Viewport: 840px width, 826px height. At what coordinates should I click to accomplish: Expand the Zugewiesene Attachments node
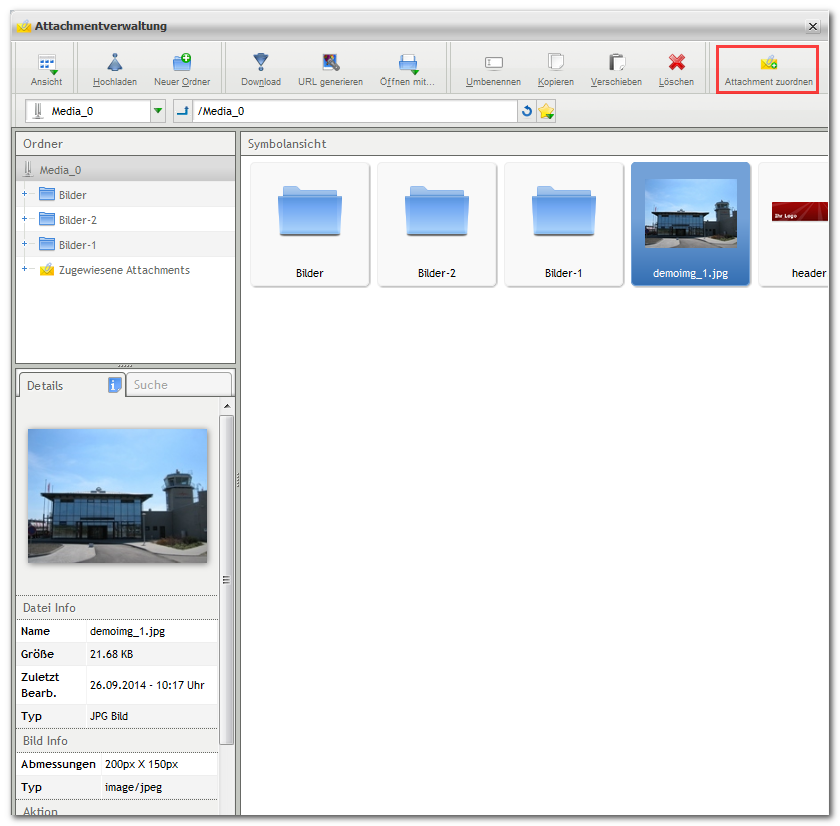click(x=24, y=269)
